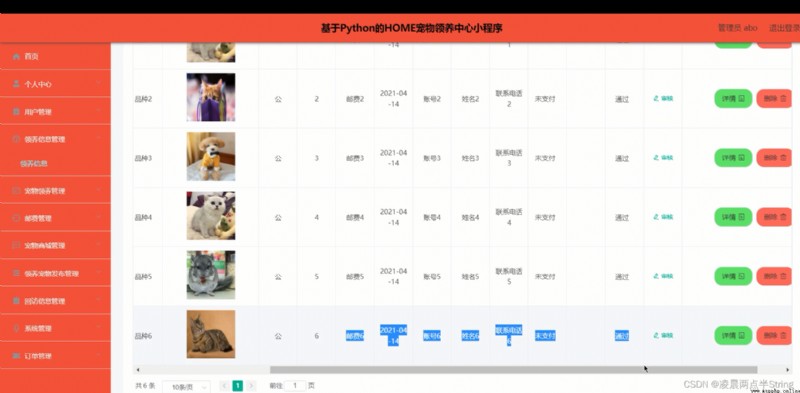Click the 审核 edit icon for 品种6 row

656,335
